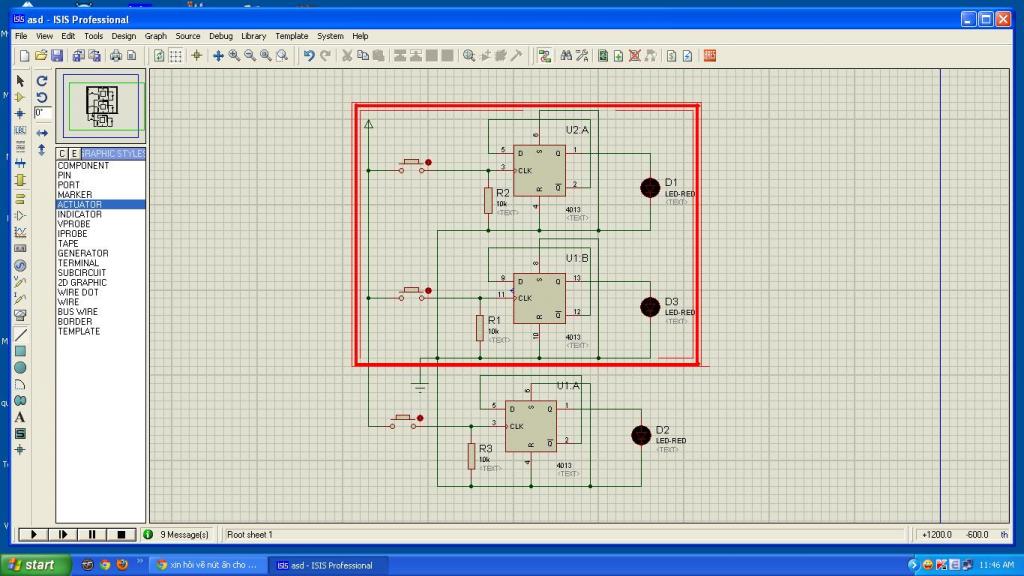Viewport: 1024px width, 576px height.
Task: Click the rotate clockwise icon
Action: 42,81
